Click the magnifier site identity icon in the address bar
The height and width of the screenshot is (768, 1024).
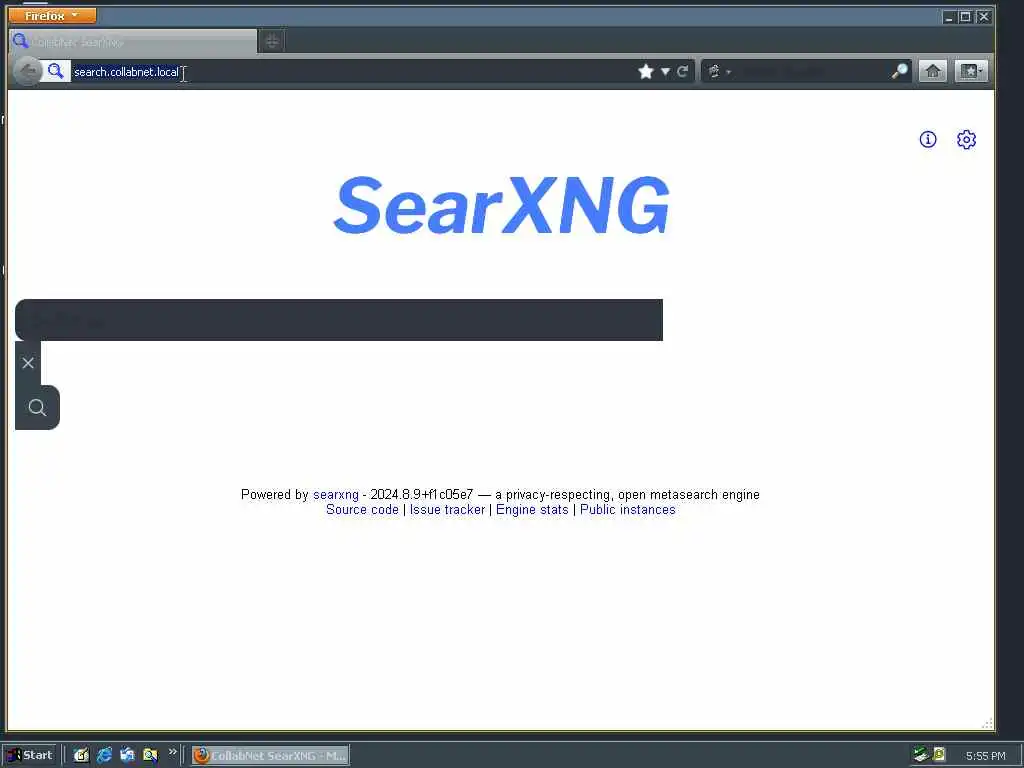pos(56,71)
